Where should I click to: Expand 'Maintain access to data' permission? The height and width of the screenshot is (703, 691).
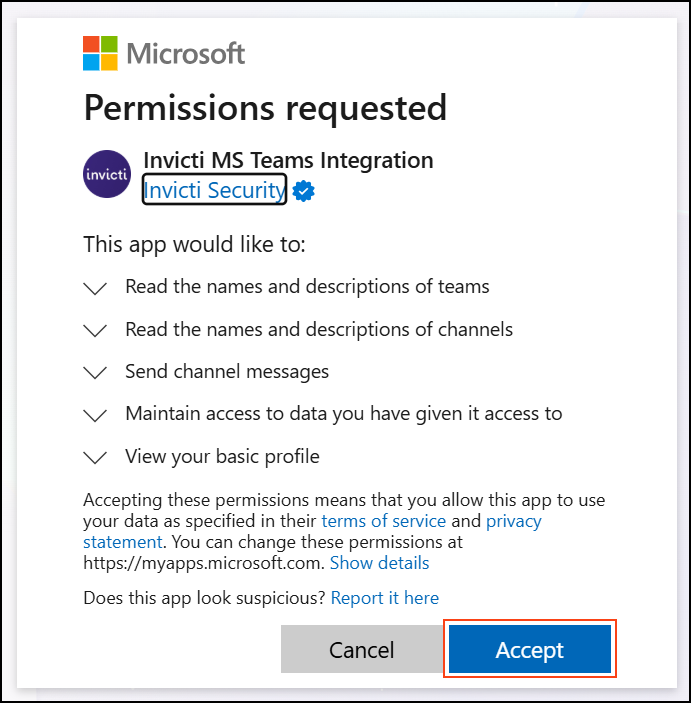click(95, 415)
